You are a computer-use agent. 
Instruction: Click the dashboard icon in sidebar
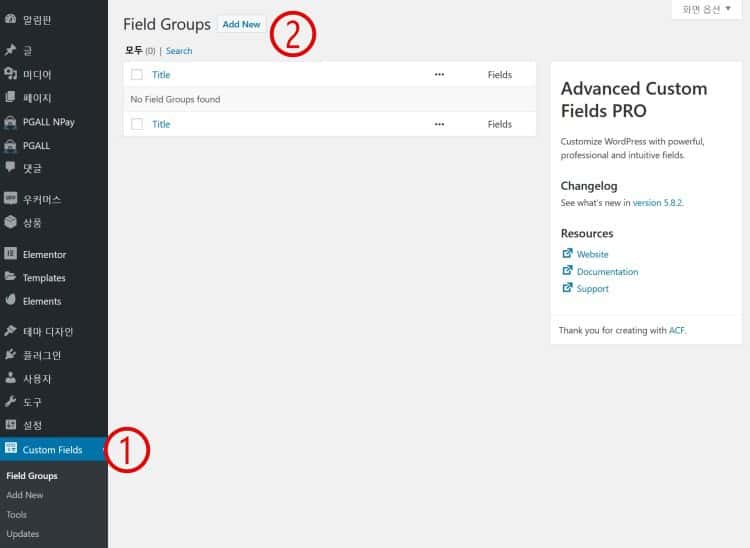[10, 19]
